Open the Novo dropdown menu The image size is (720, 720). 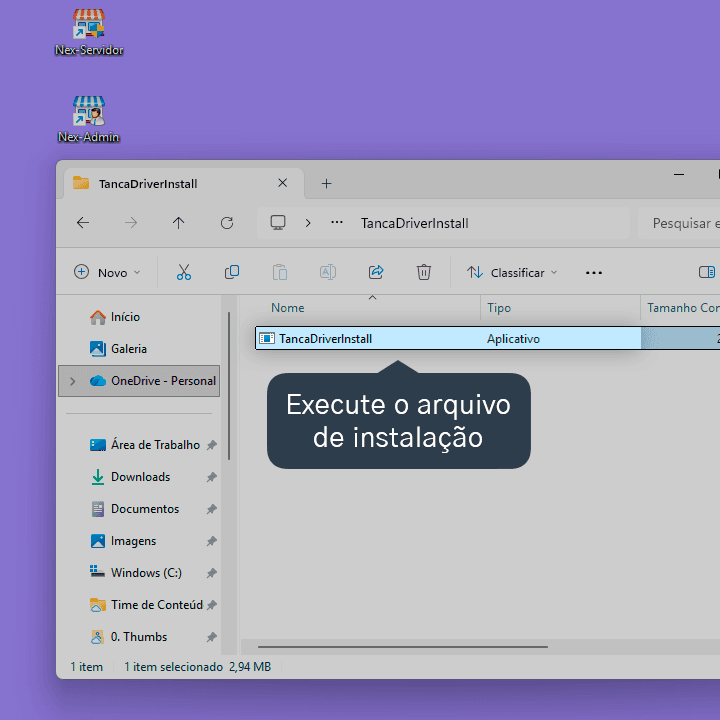pyautogui.click(x=107, y=272)
